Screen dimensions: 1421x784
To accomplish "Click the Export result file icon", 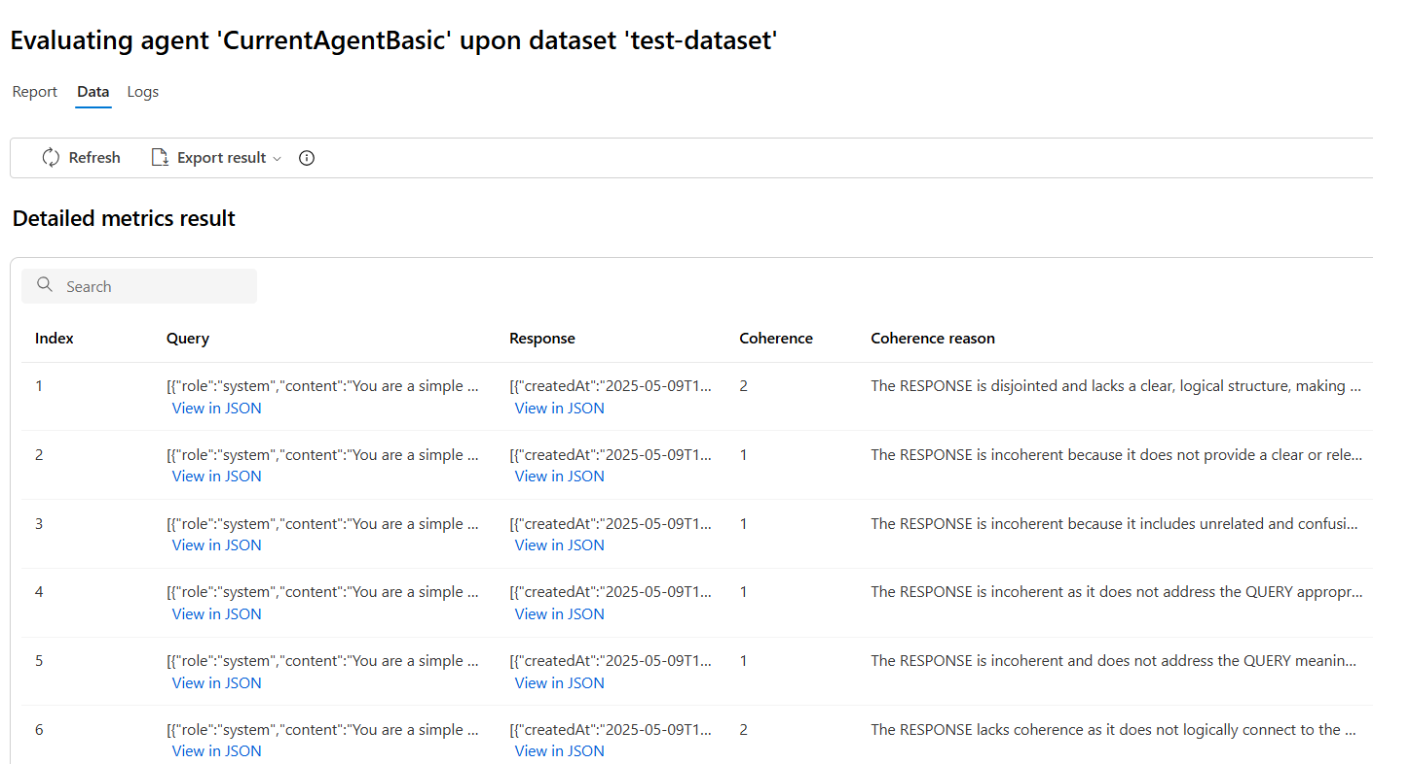I will (159, 158).
